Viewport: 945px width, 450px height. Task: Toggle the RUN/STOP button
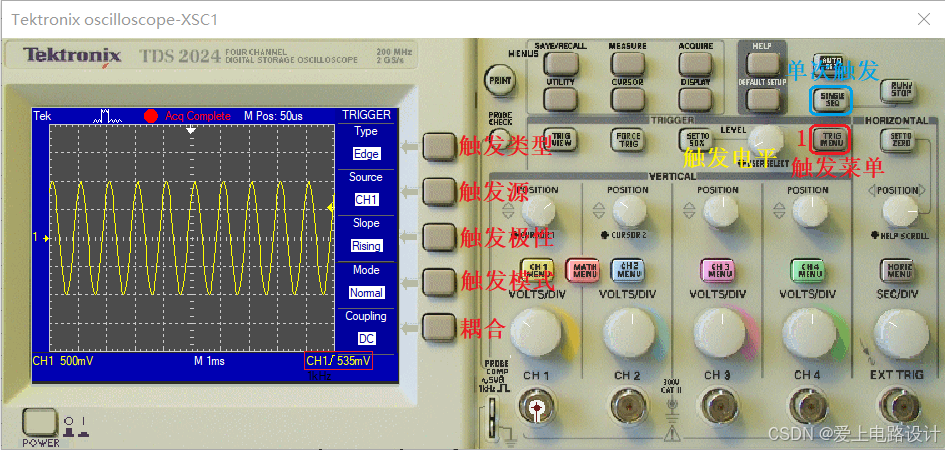897,91
